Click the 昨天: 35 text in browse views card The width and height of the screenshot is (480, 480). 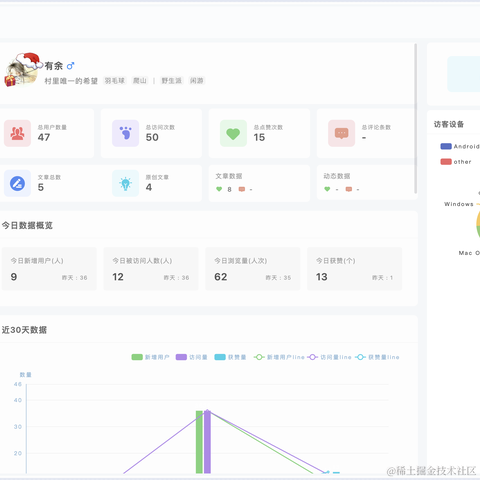278,278
